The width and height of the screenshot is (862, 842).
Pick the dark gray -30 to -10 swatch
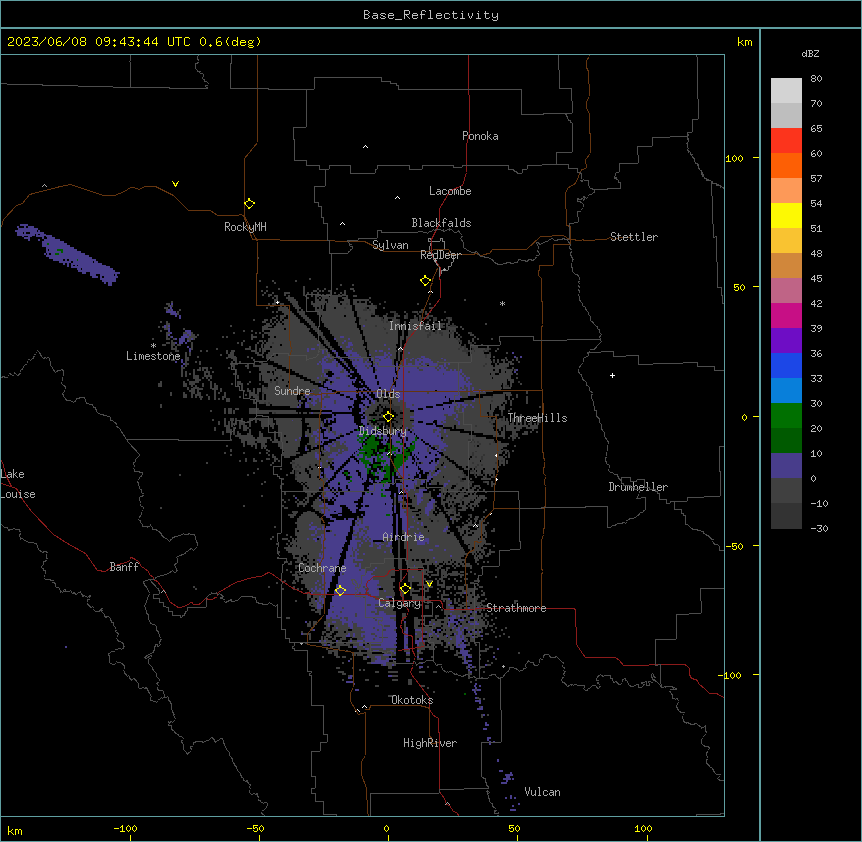(786, 516)
